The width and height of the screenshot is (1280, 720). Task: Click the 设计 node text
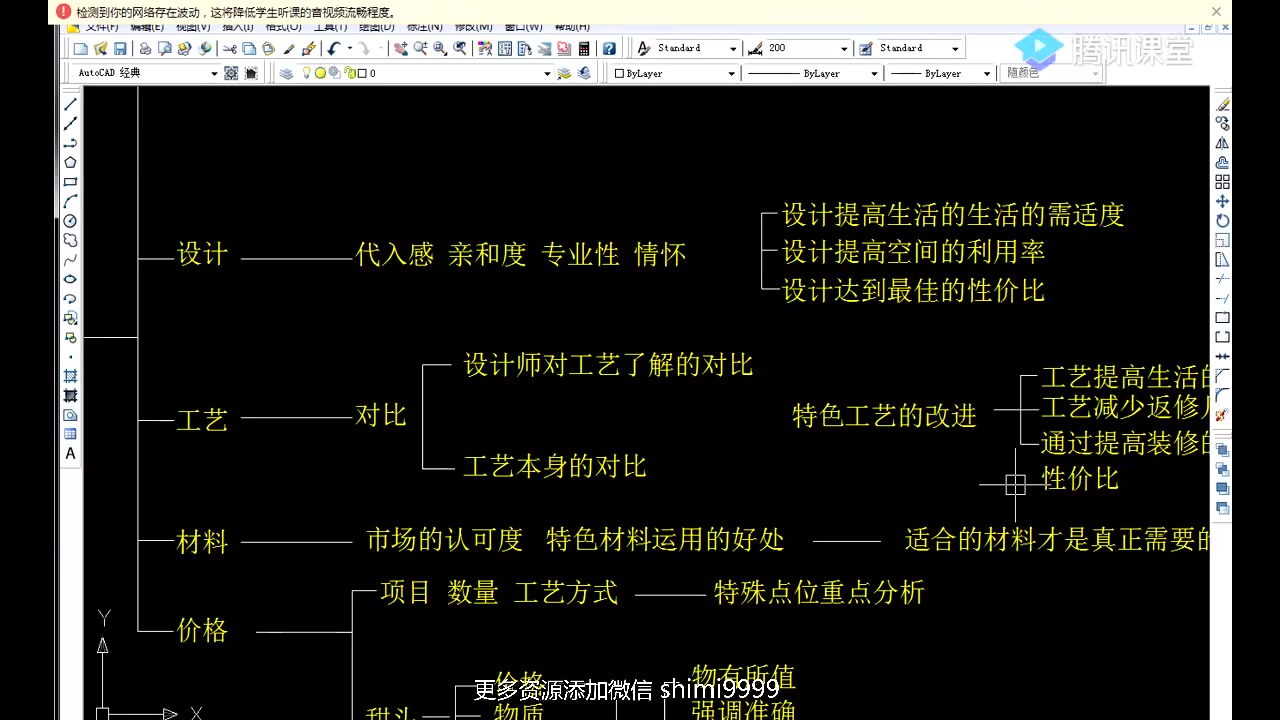click(x=203, y=254)
